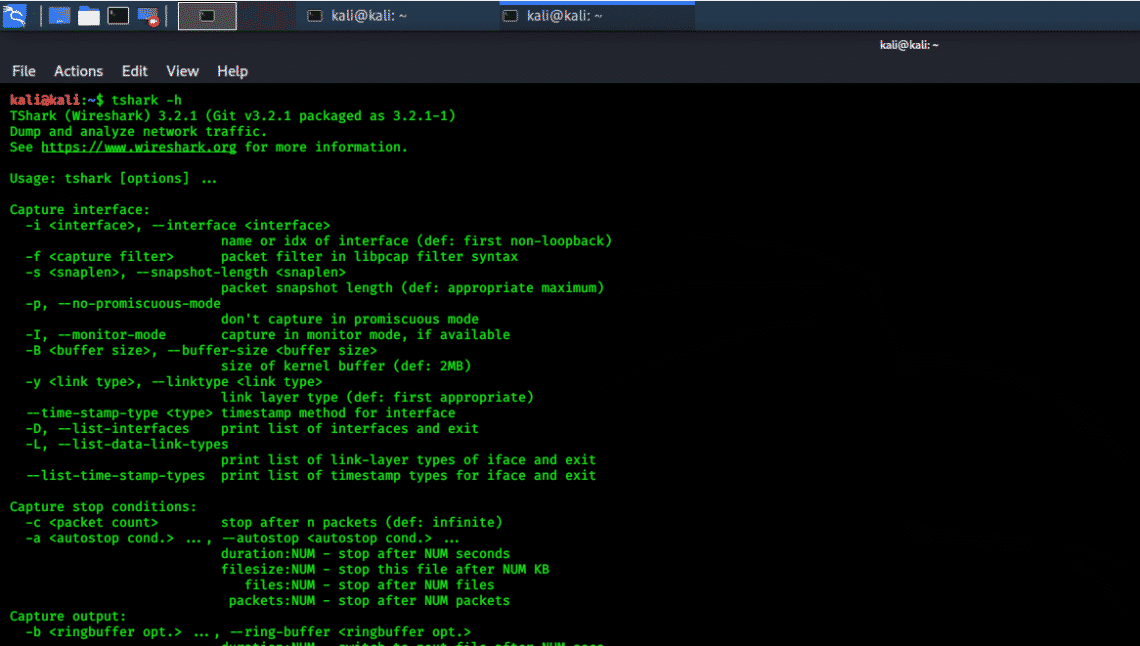Open a terminal from the panel icon

click(x=117, y=15)
